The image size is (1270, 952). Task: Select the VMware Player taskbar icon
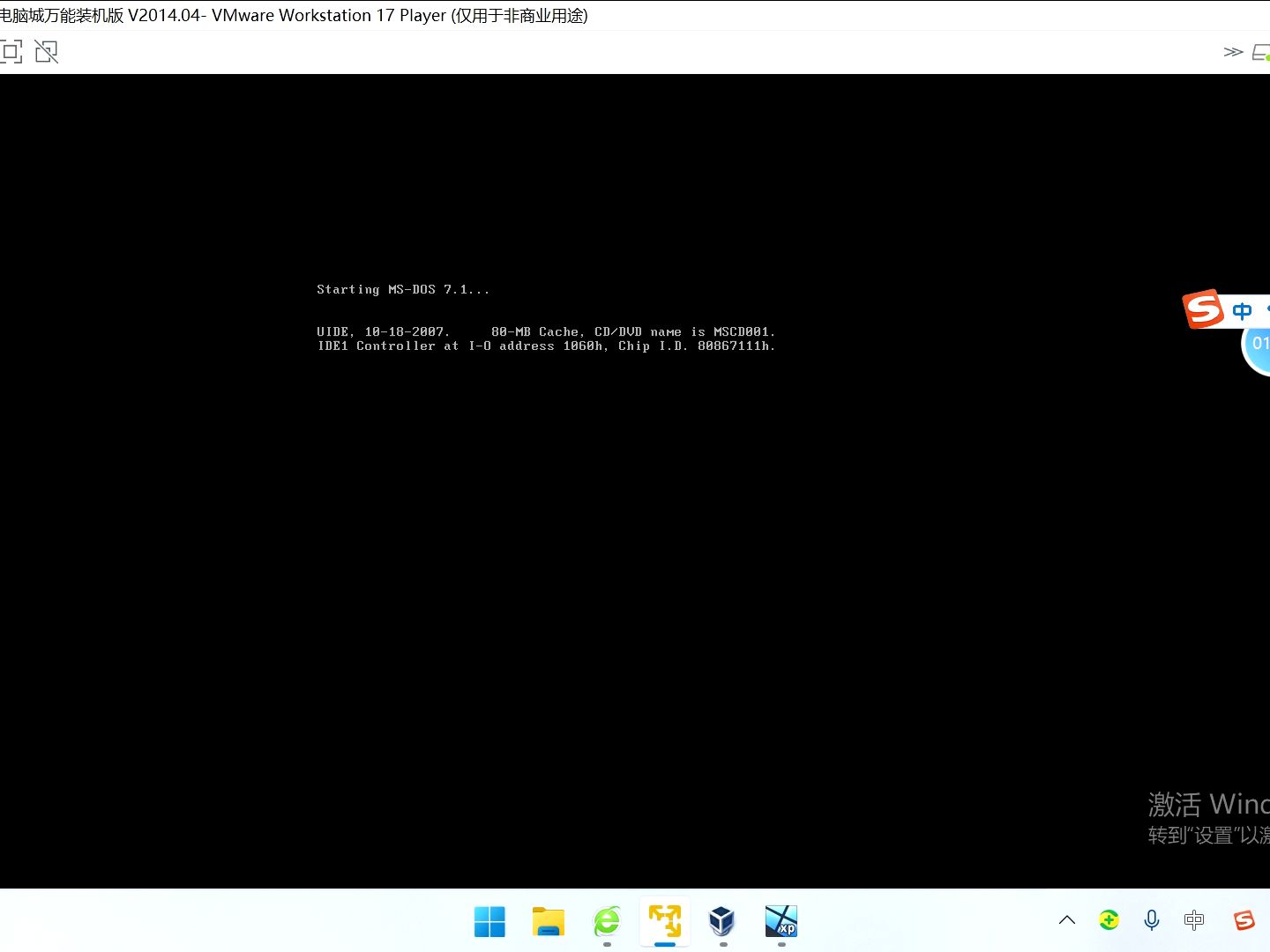click(665, 922)
